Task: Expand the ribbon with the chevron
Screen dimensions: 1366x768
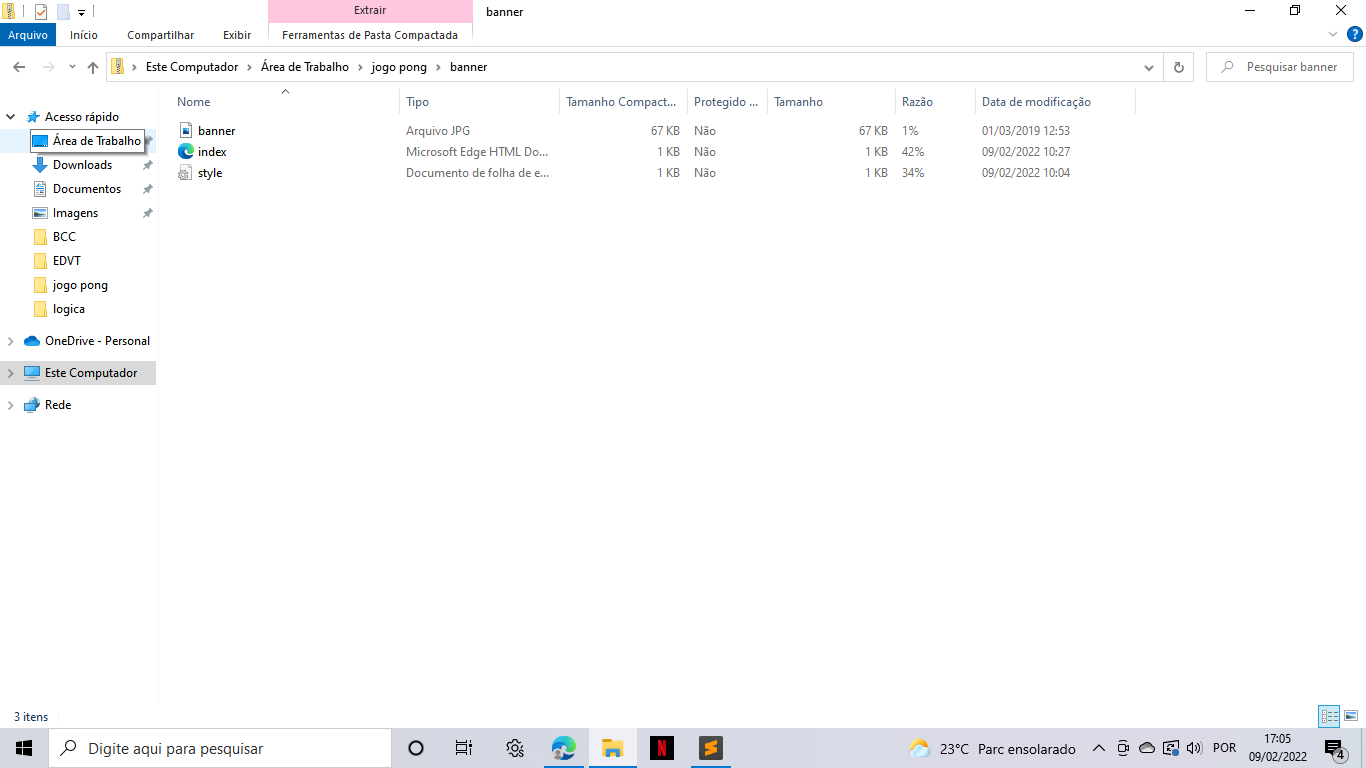Action: tap(1332, 35)
